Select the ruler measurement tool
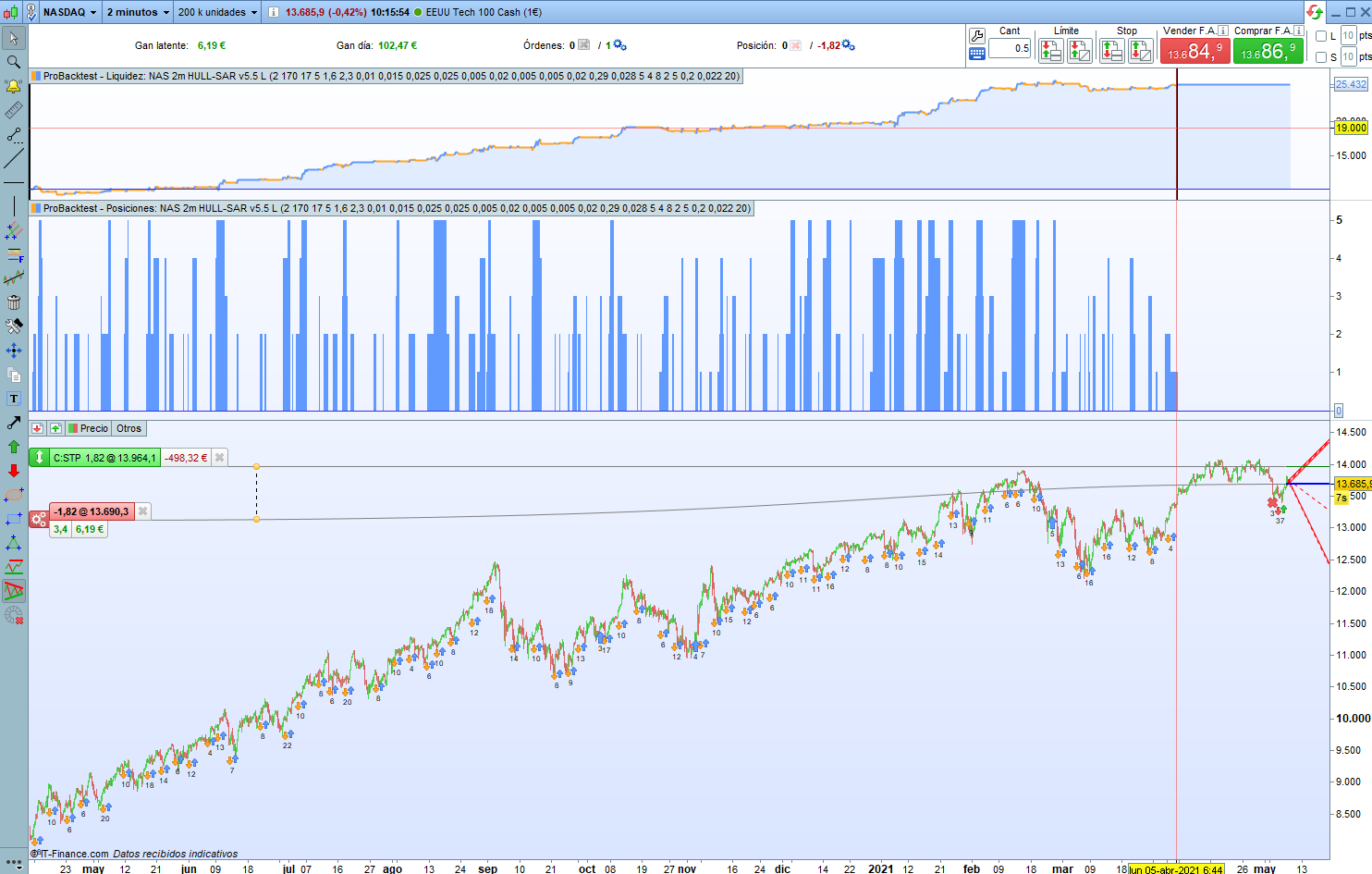The width and height of the screenshot is (1372, 874). [14, 110]
